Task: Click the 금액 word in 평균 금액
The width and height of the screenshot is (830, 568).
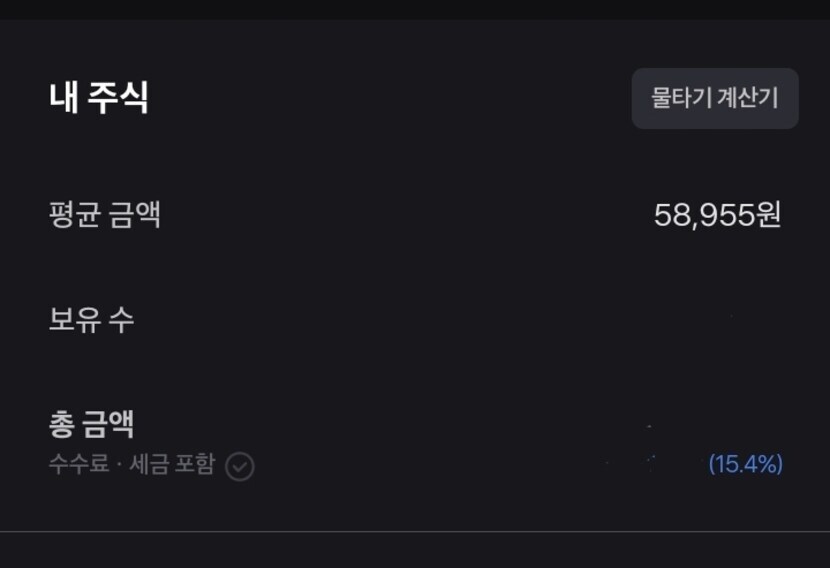Action: point(134,215)
